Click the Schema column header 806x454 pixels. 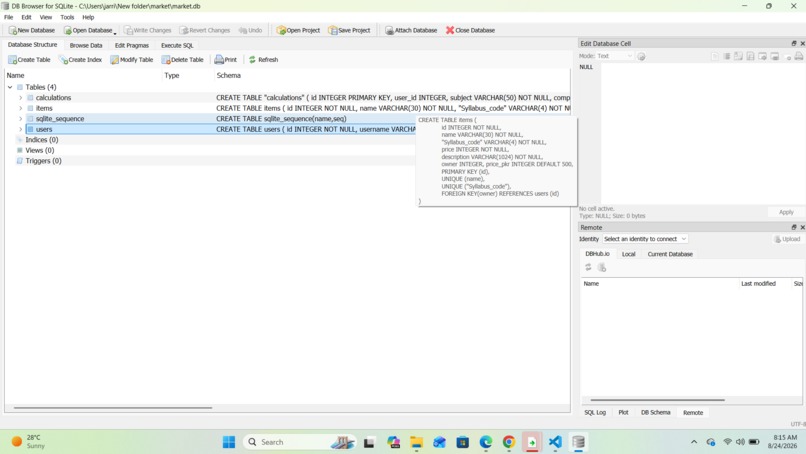click(392, 75)
